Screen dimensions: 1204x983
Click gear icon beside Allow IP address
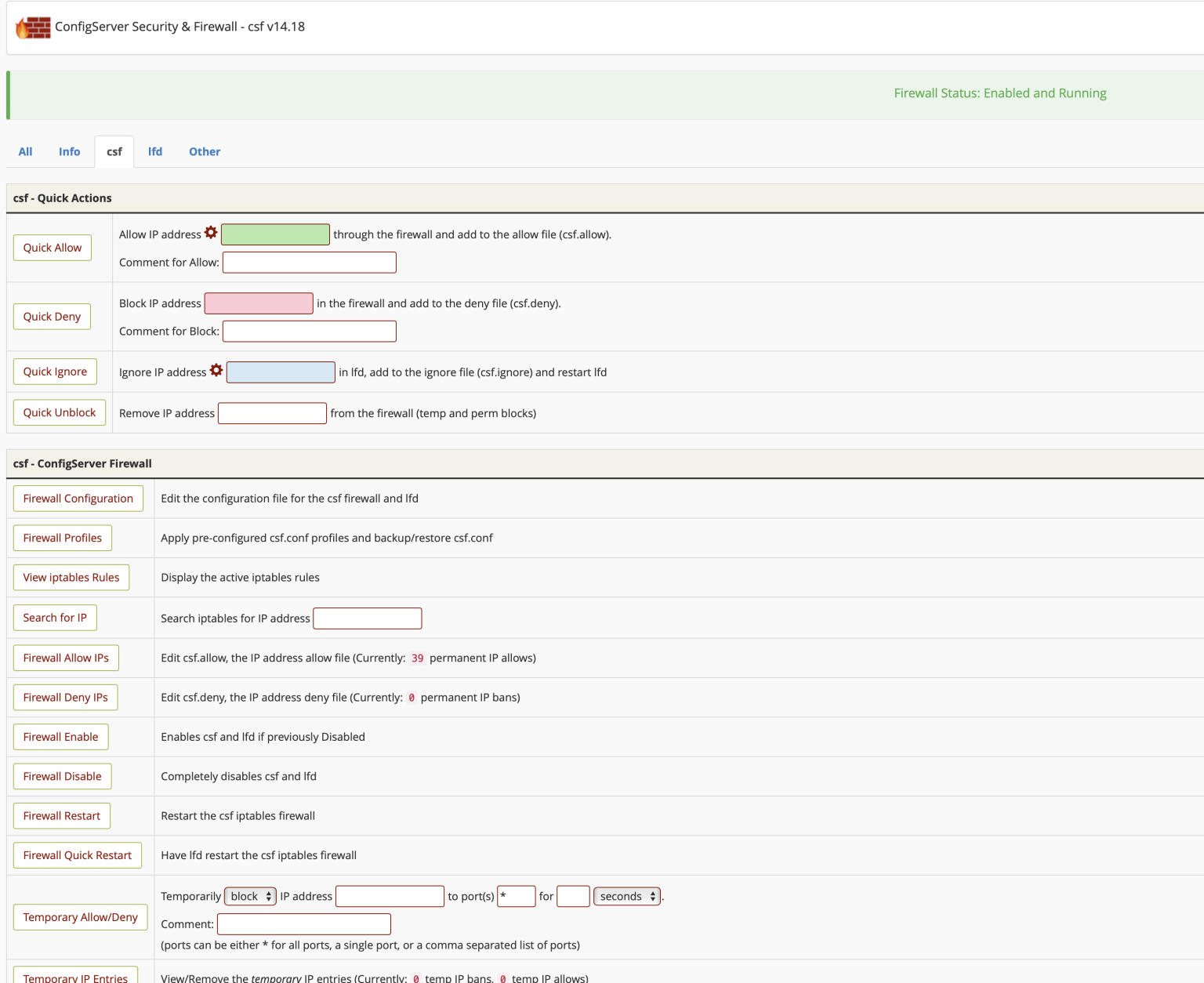pos(211,233)
